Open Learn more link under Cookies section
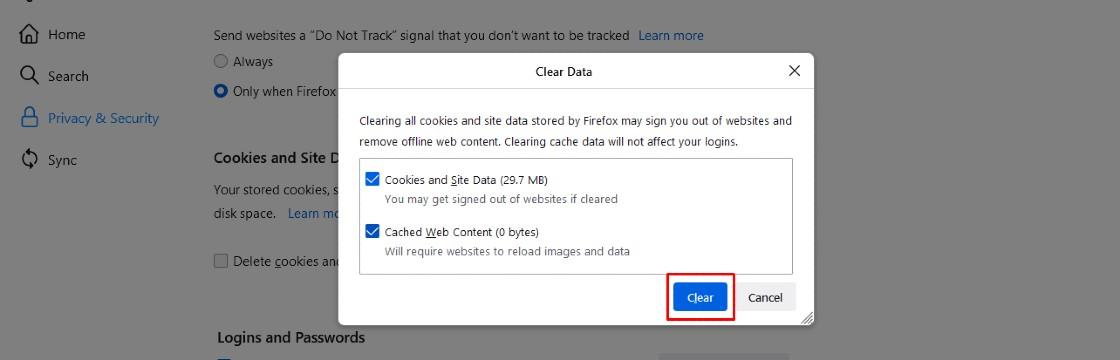1120x360 pixels. (x=313, y=214)
